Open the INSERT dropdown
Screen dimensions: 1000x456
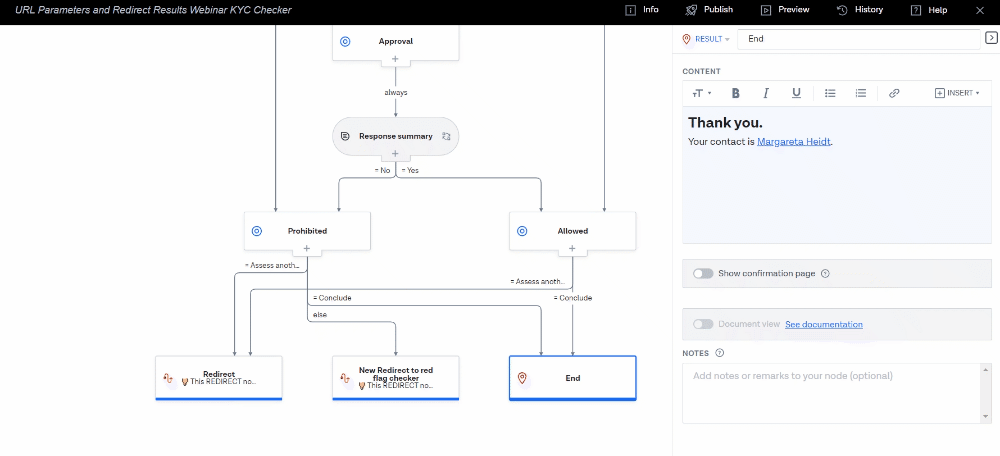(957, 93)
